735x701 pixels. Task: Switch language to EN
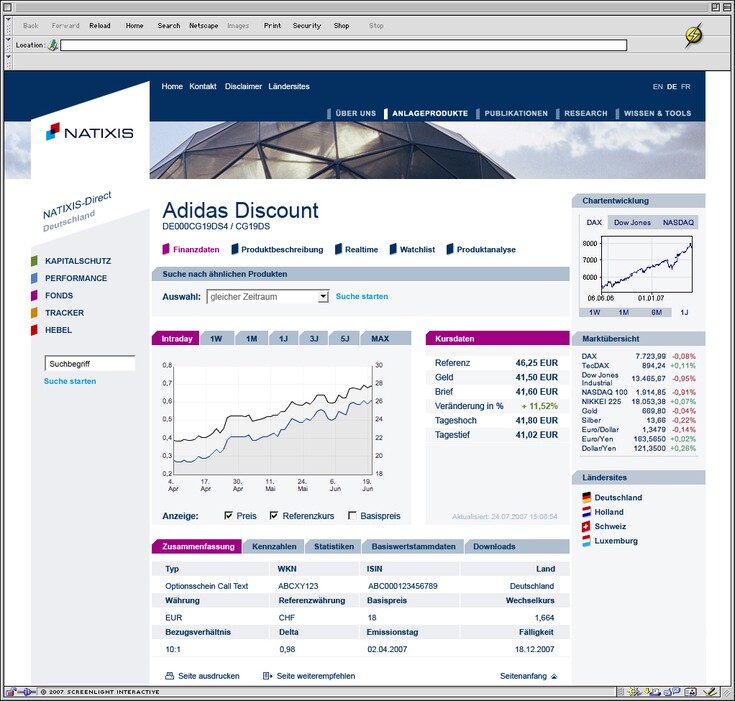[x=658, y=87]
